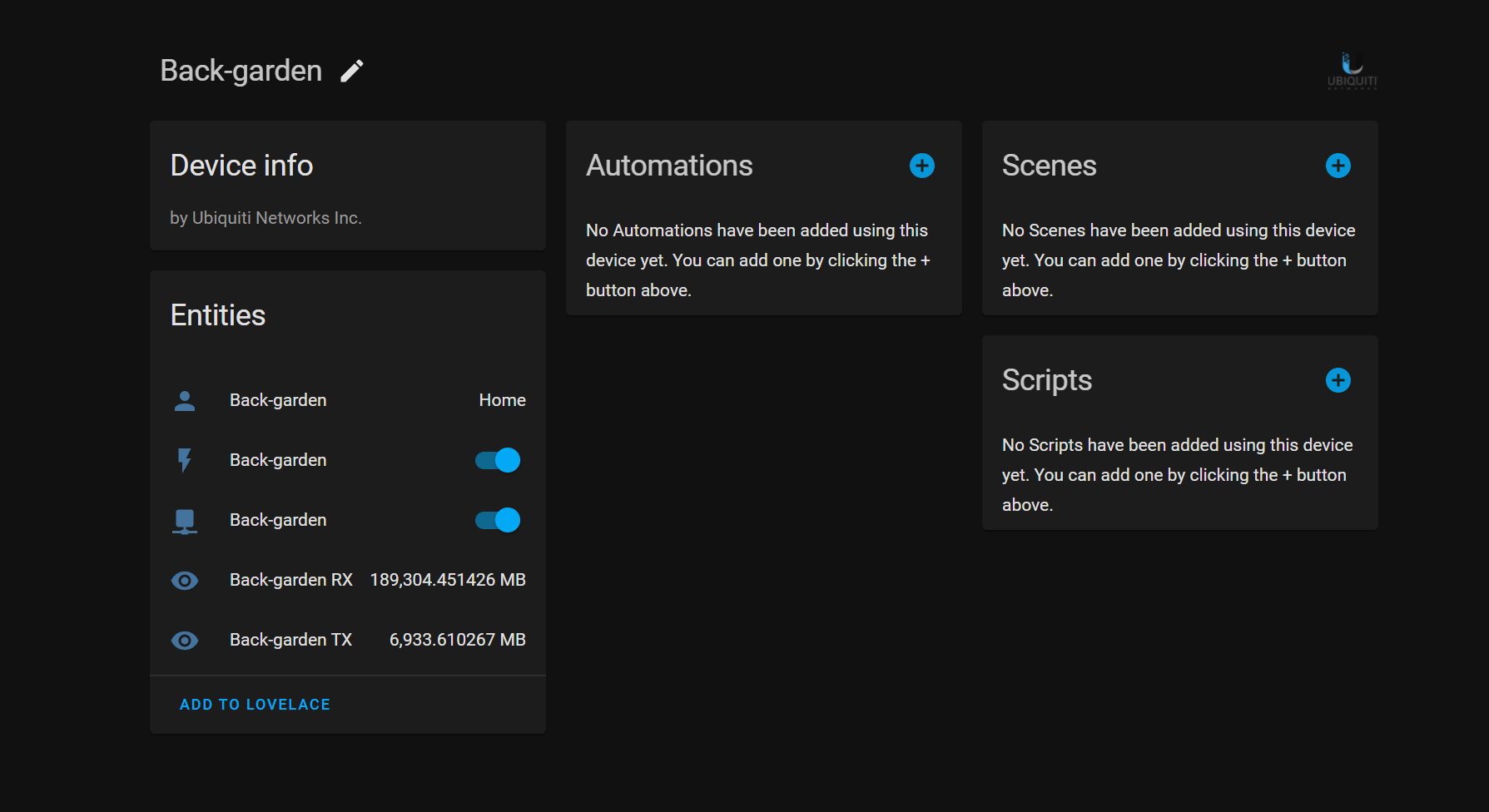The height and width of the screenshot is (812, 1489).
Task: Click the person icon for Back-garden tracker
Action: pos(185,401)
